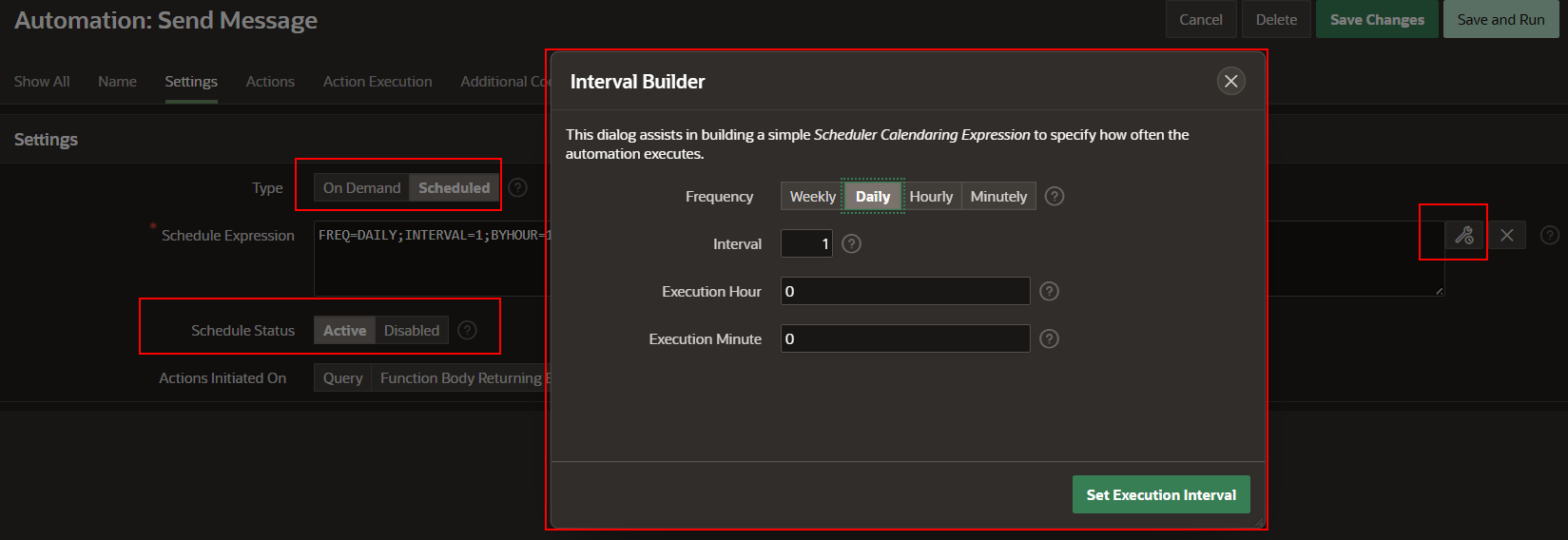Select the Hourly frequency option
This screenshot has height=540, width=1568.
click(930, 197)
